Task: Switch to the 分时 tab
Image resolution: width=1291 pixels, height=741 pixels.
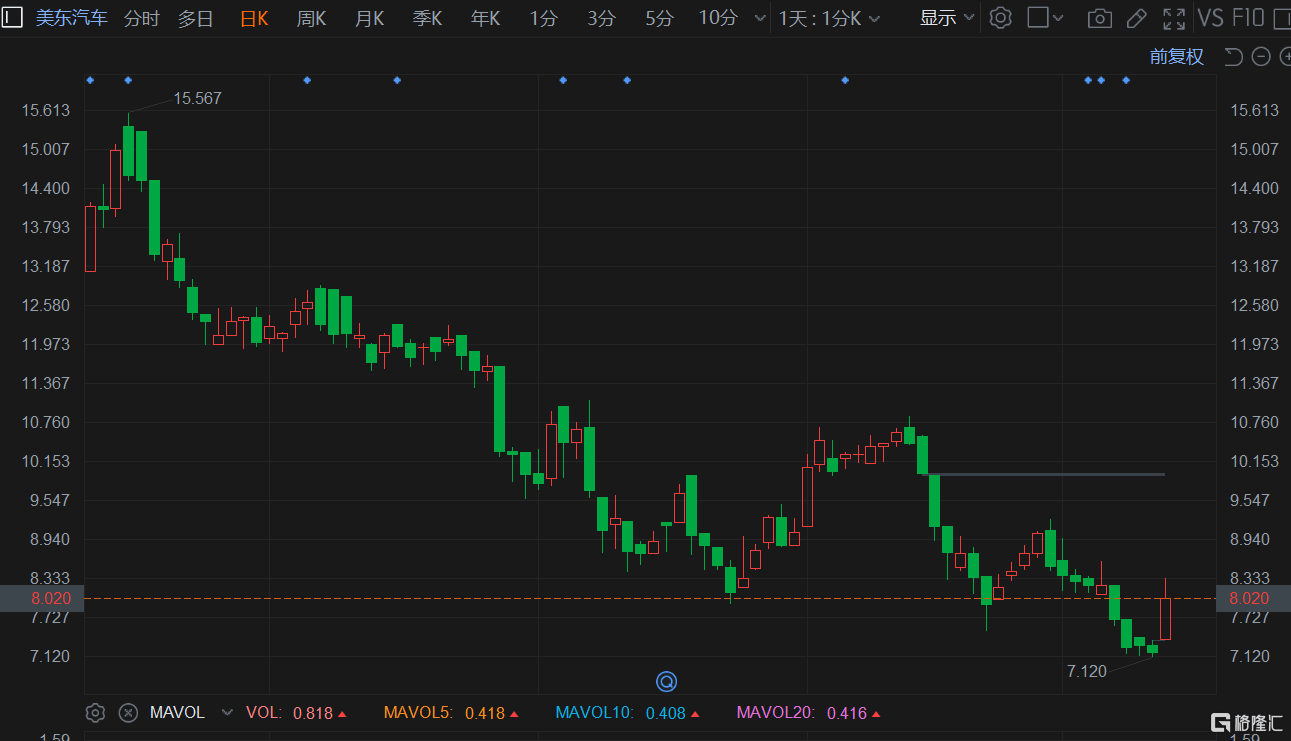Action: click(141, 18)
